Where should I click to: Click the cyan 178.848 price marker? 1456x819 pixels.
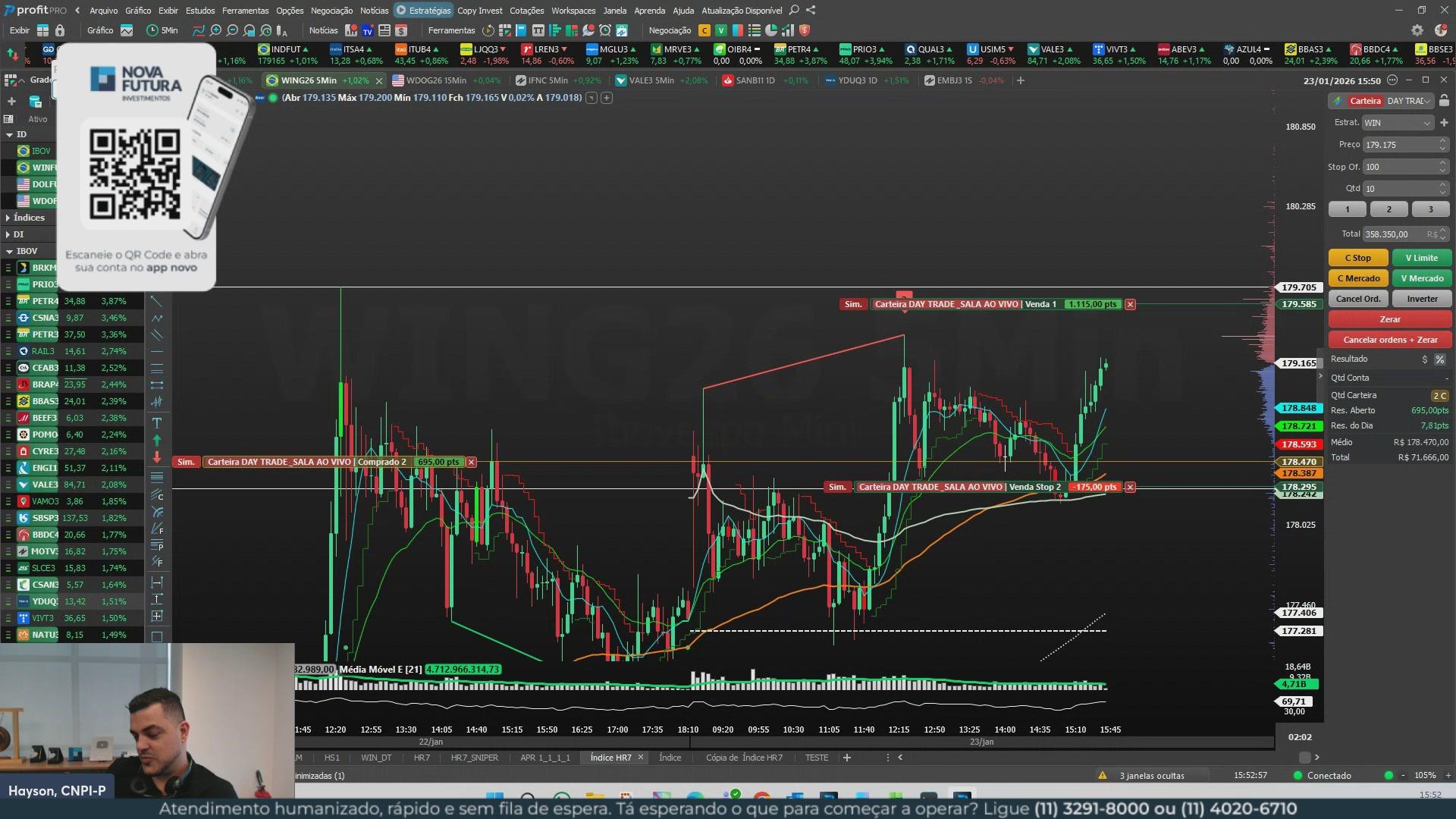point(1298,408)
